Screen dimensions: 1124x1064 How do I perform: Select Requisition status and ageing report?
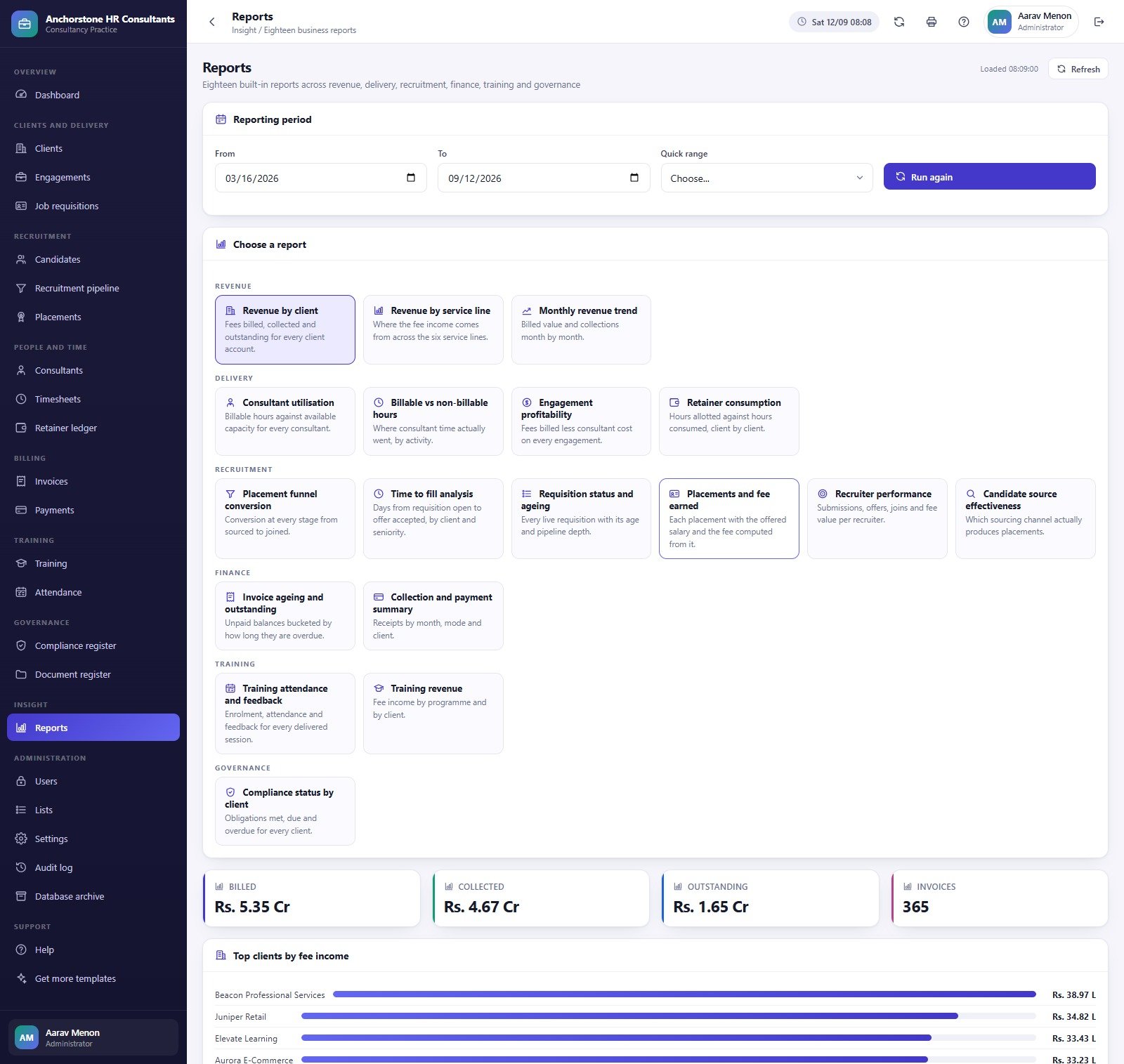click(581, 518)
